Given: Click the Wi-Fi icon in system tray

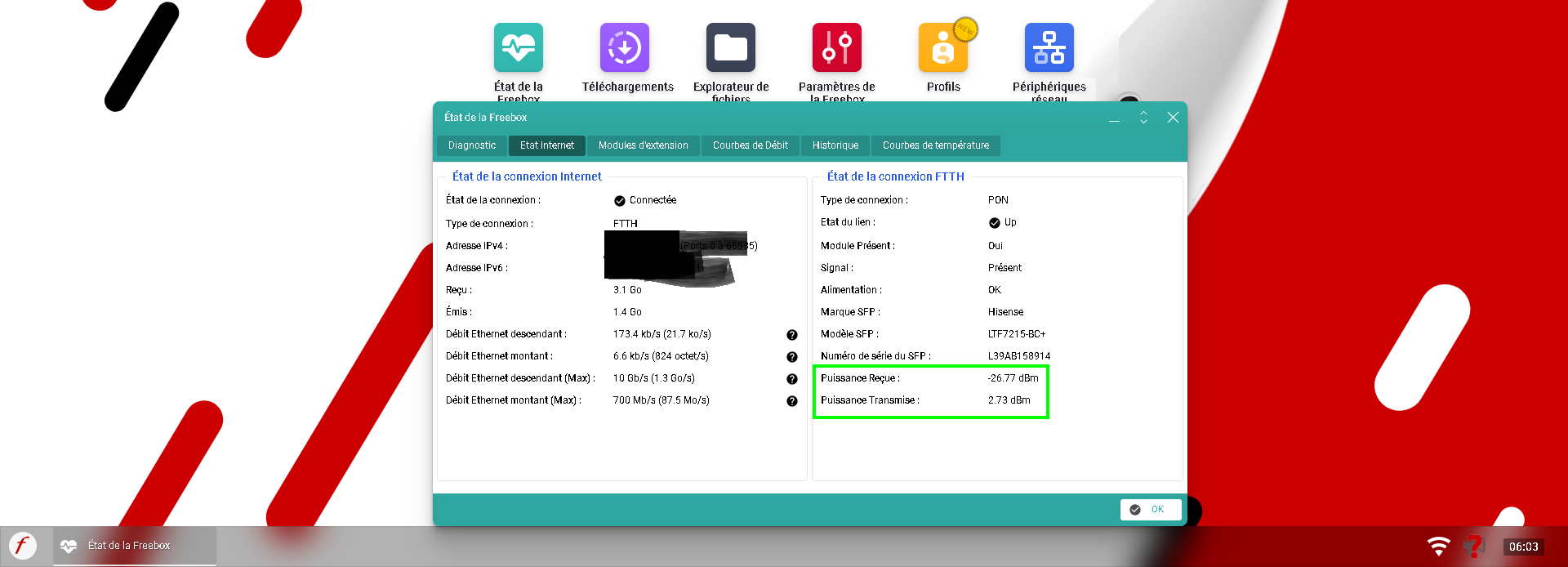Looking at the screenshot, I should point(1438,547).
